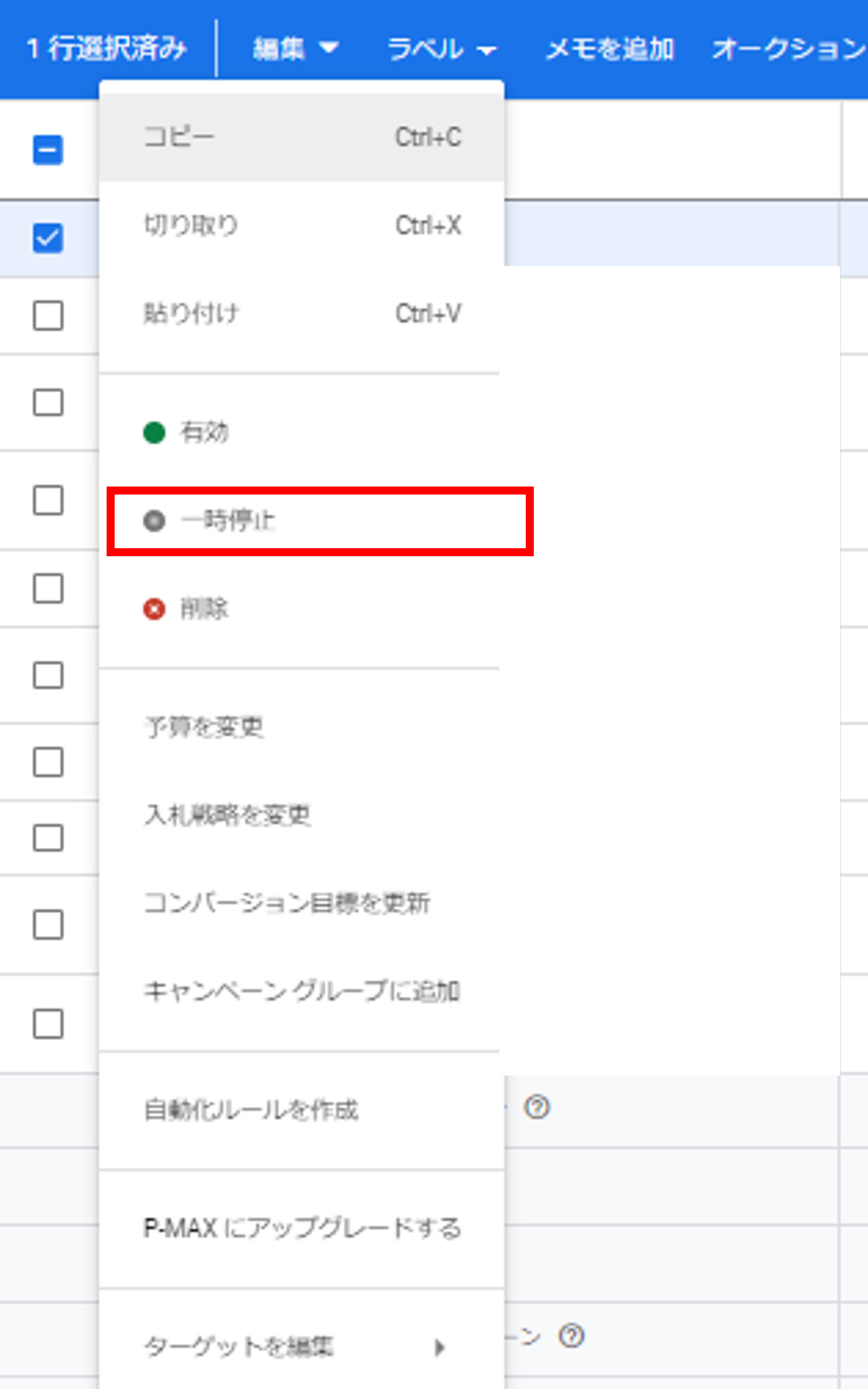Choose キャンペーン グループに追加 entry

click(x=301, y=991)
